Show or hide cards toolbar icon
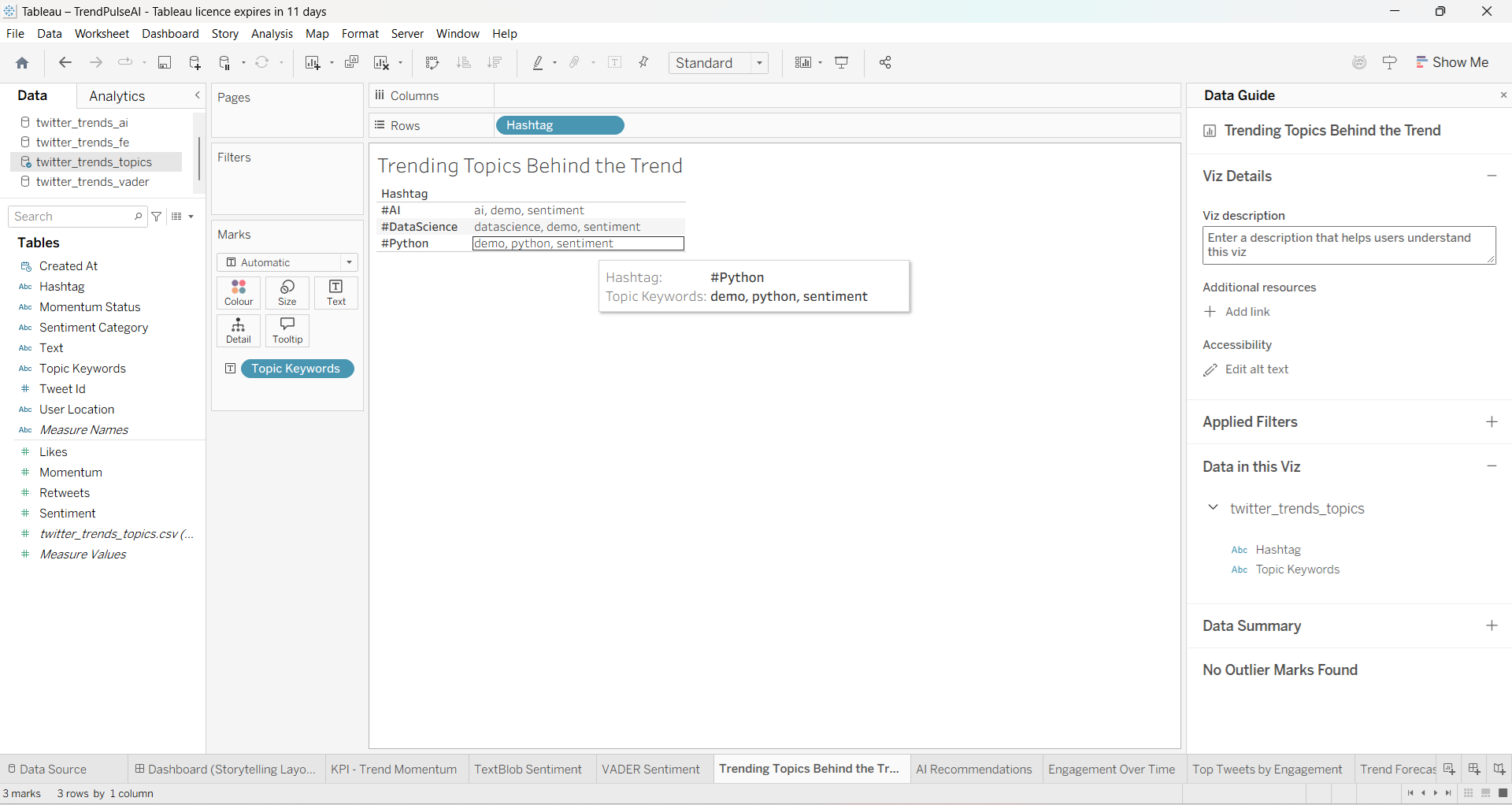This screenshot has width=1512, height=805. click(803, 63)
